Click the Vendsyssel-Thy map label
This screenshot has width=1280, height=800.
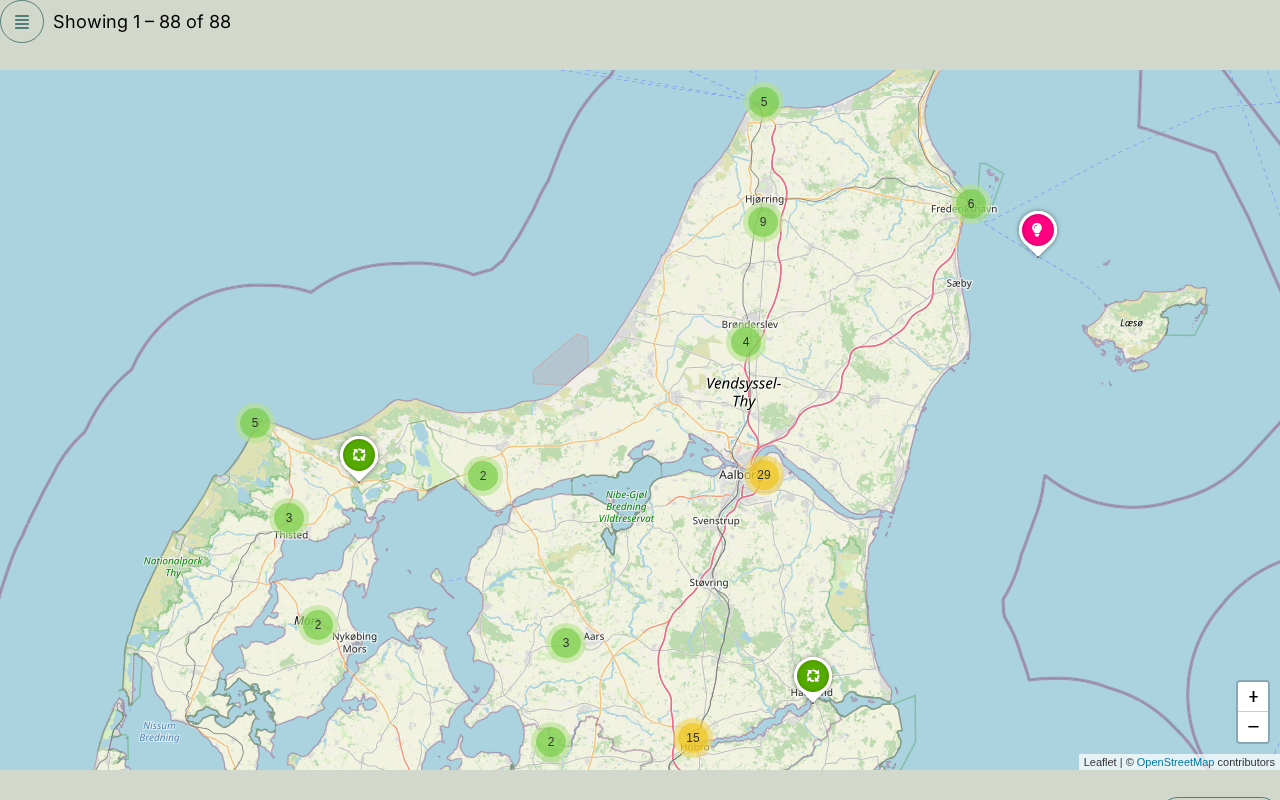tap(743, 392)
